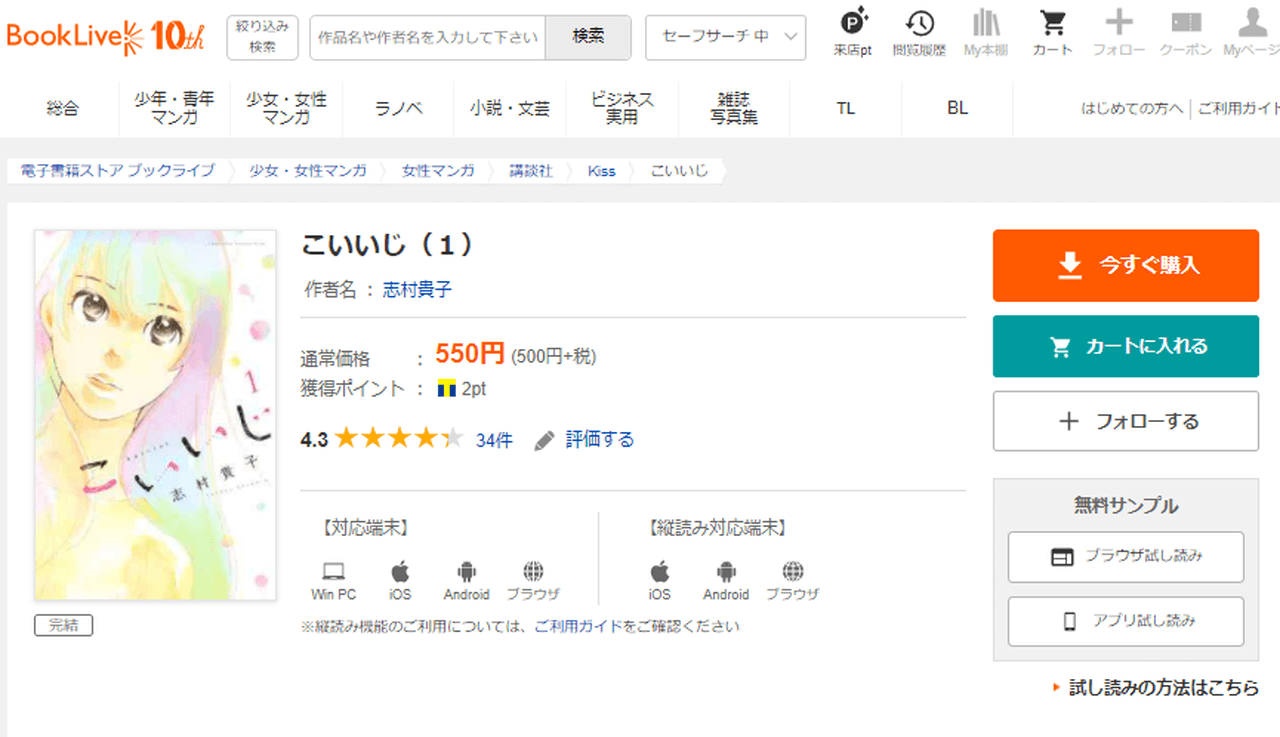Expand the セーフサーチ 中 dropdown
This screenshot has height=737, width=1280.
click(725, 37)
